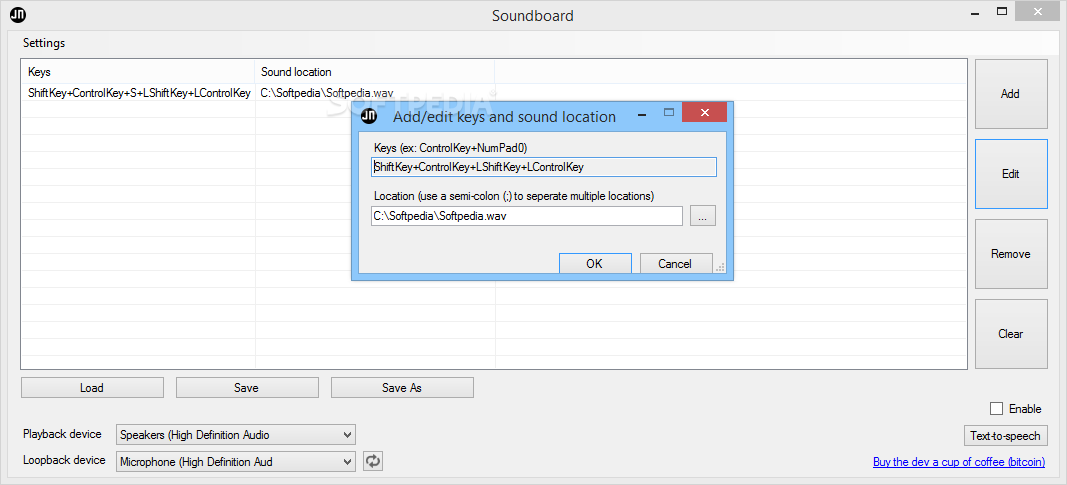Minimize the Add/edit keys dialog
The height and width of the screenshot is (485, 1067).
pyautogui.click(x=642, y=114)
